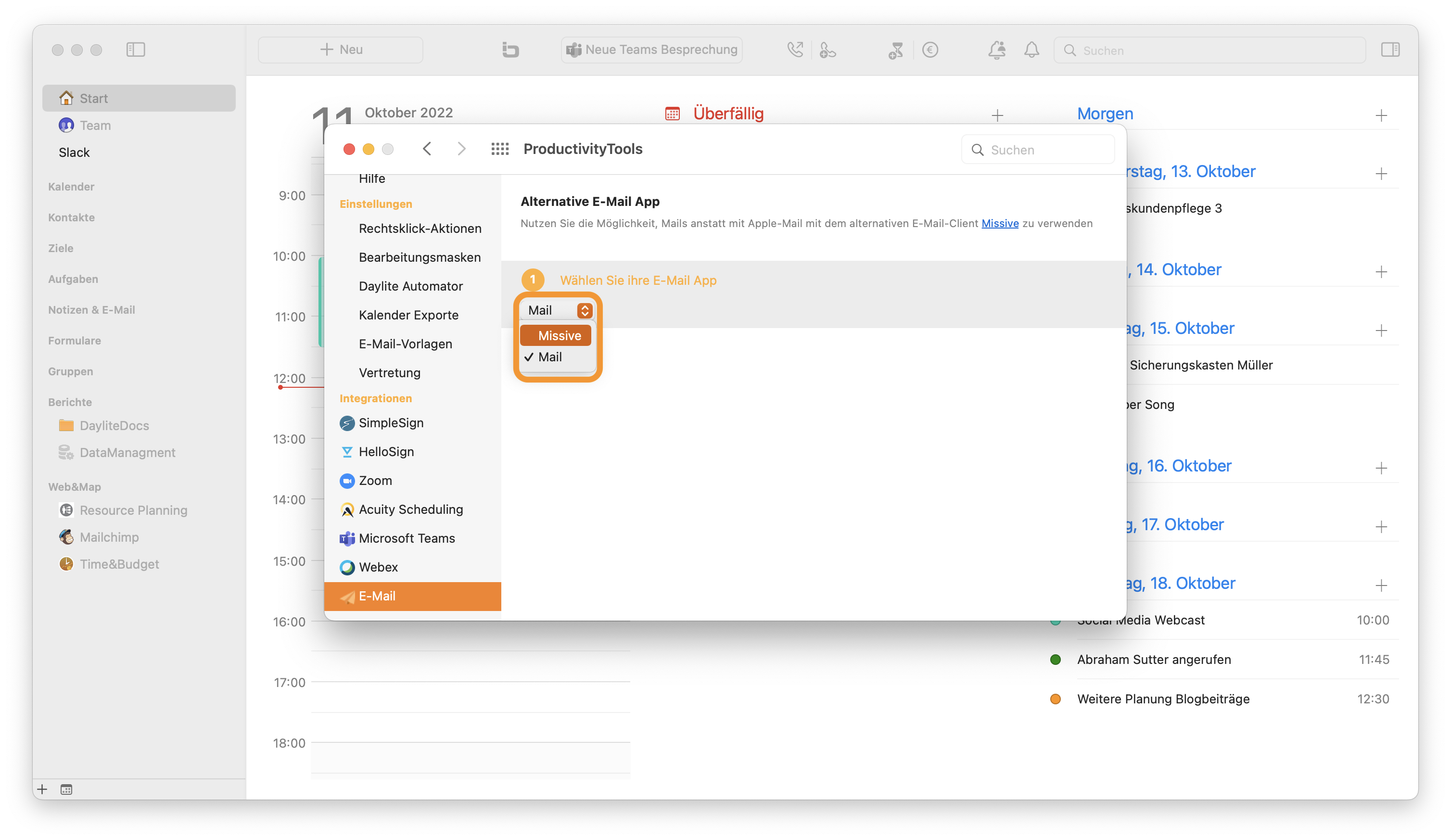The height and width of the screenshot is (840, 1451).
Task: Open notifications bell icon
Action: click(x=1031, y=50)
